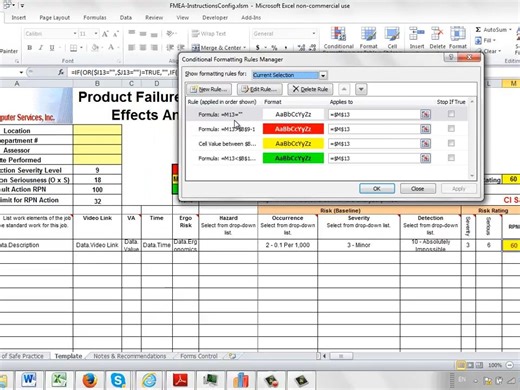Open the font name Calibri dropdown
520x390 pixels.
75,34
